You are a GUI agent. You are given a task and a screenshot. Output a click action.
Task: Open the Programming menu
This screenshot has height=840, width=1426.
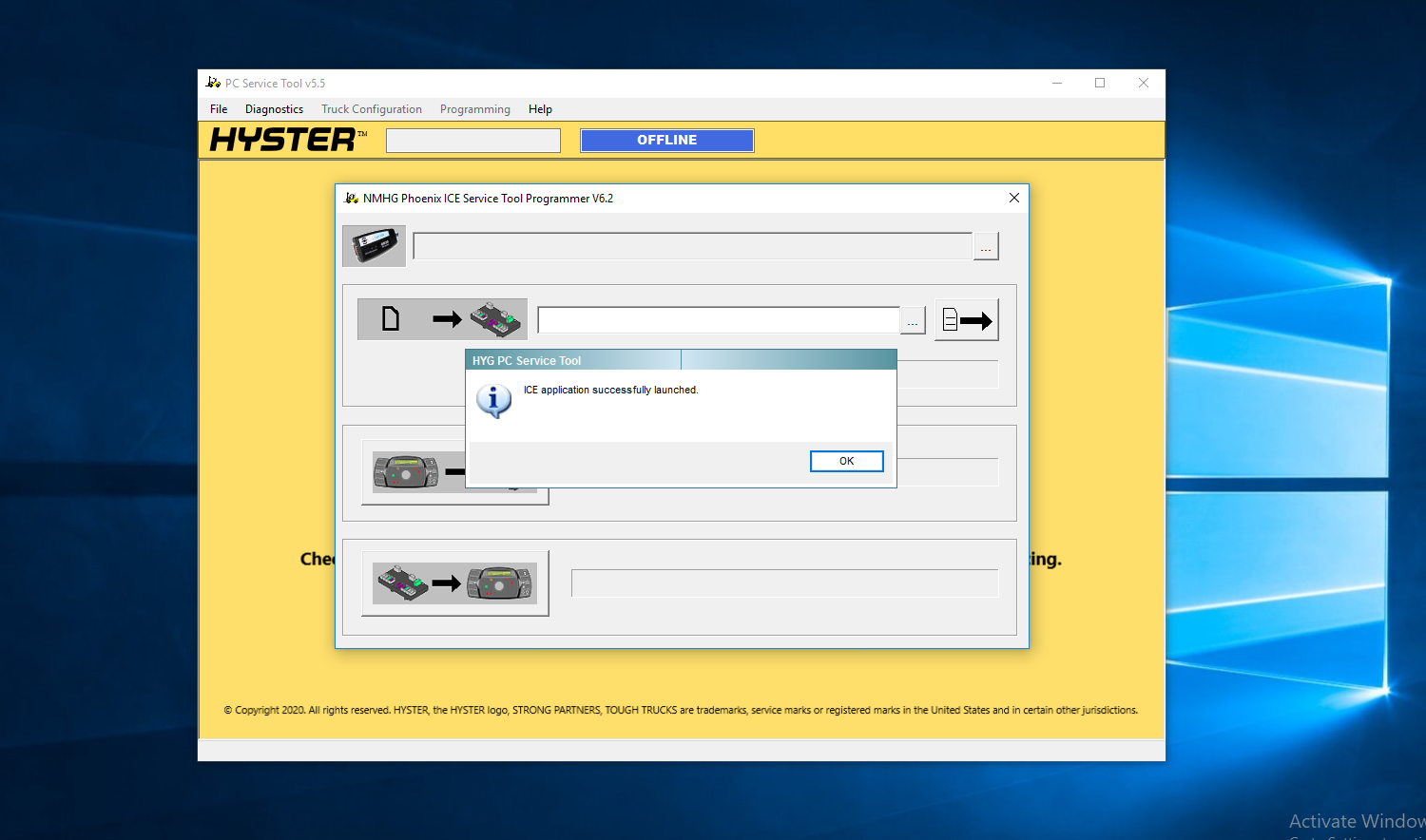point(474,108)
